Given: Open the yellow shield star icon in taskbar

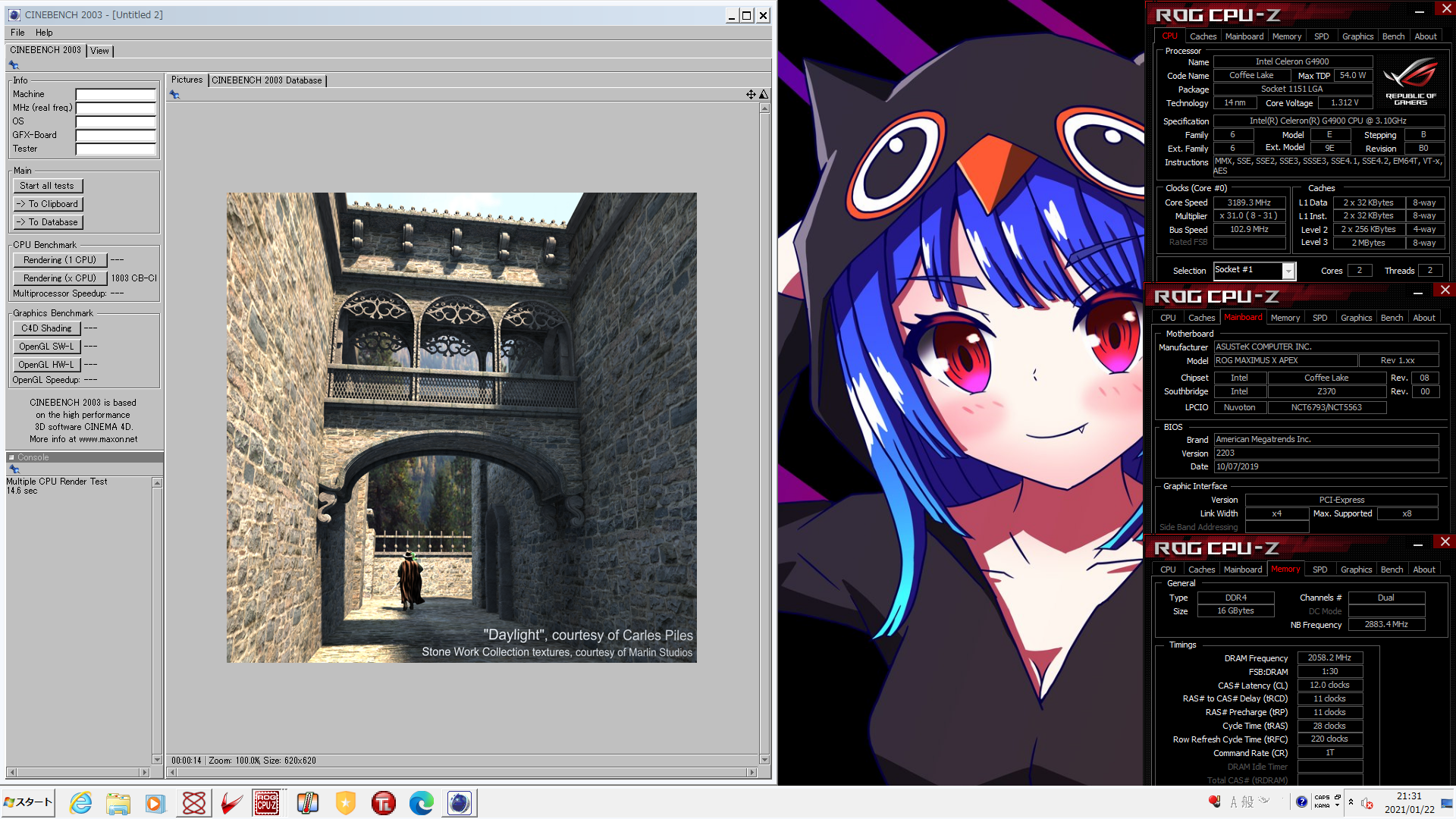Looking at the screenshot, I should click(x=345, y=803).
